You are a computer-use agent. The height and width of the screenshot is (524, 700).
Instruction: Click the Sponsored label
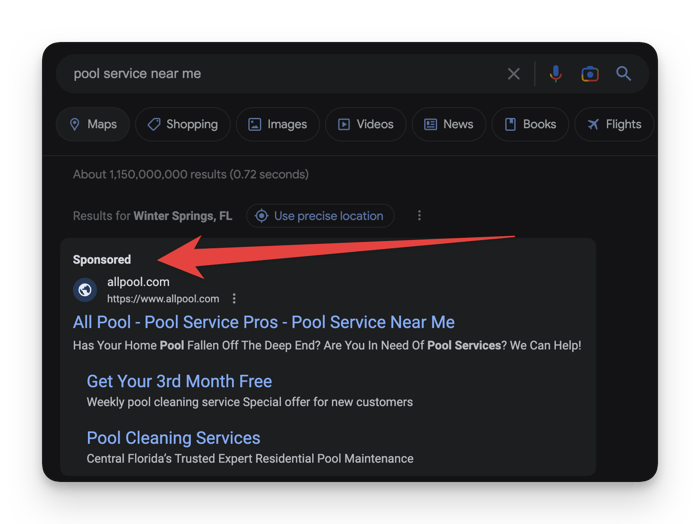(102, 260)
